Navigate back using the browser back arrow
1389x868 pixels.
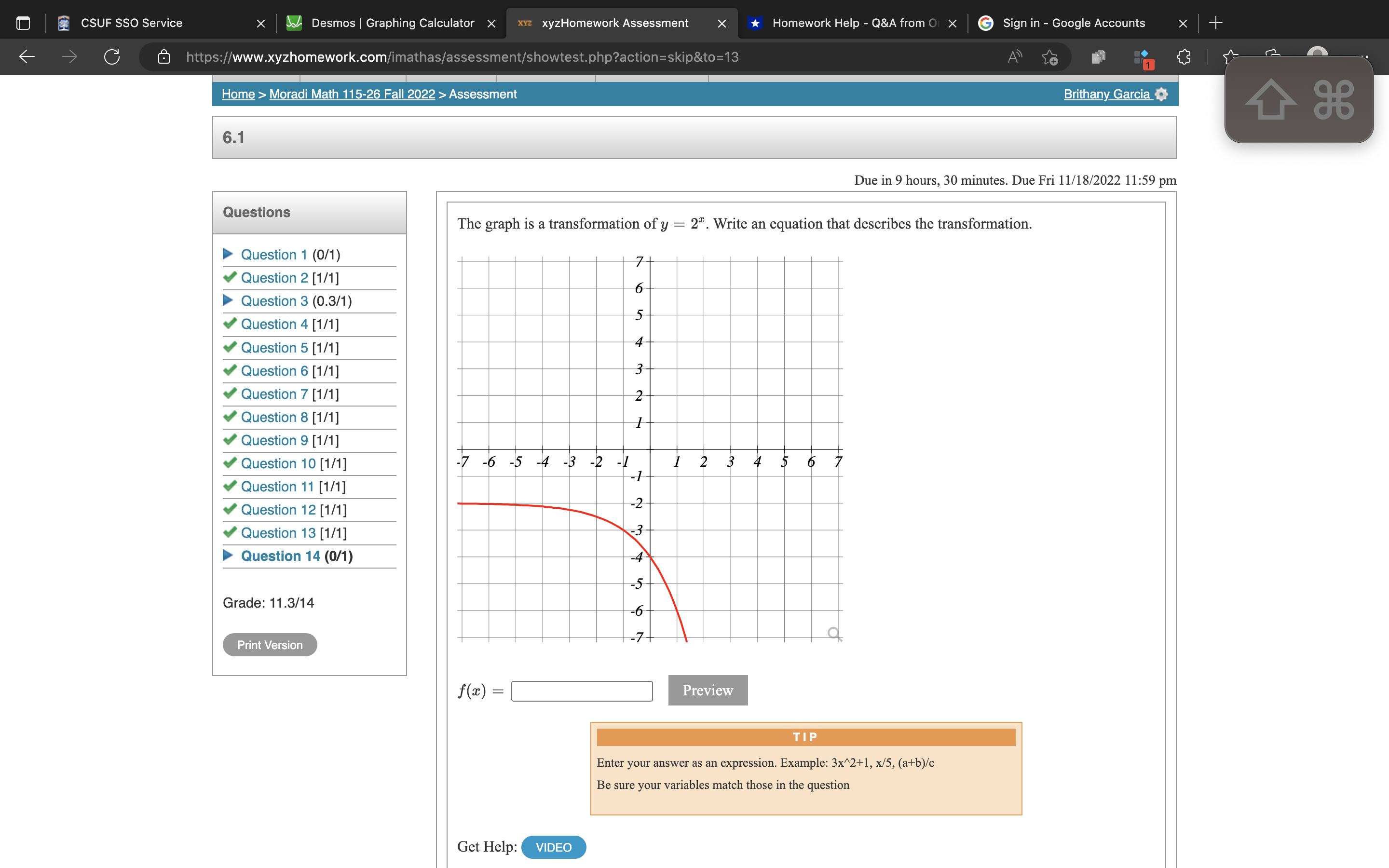click(26, 56)
